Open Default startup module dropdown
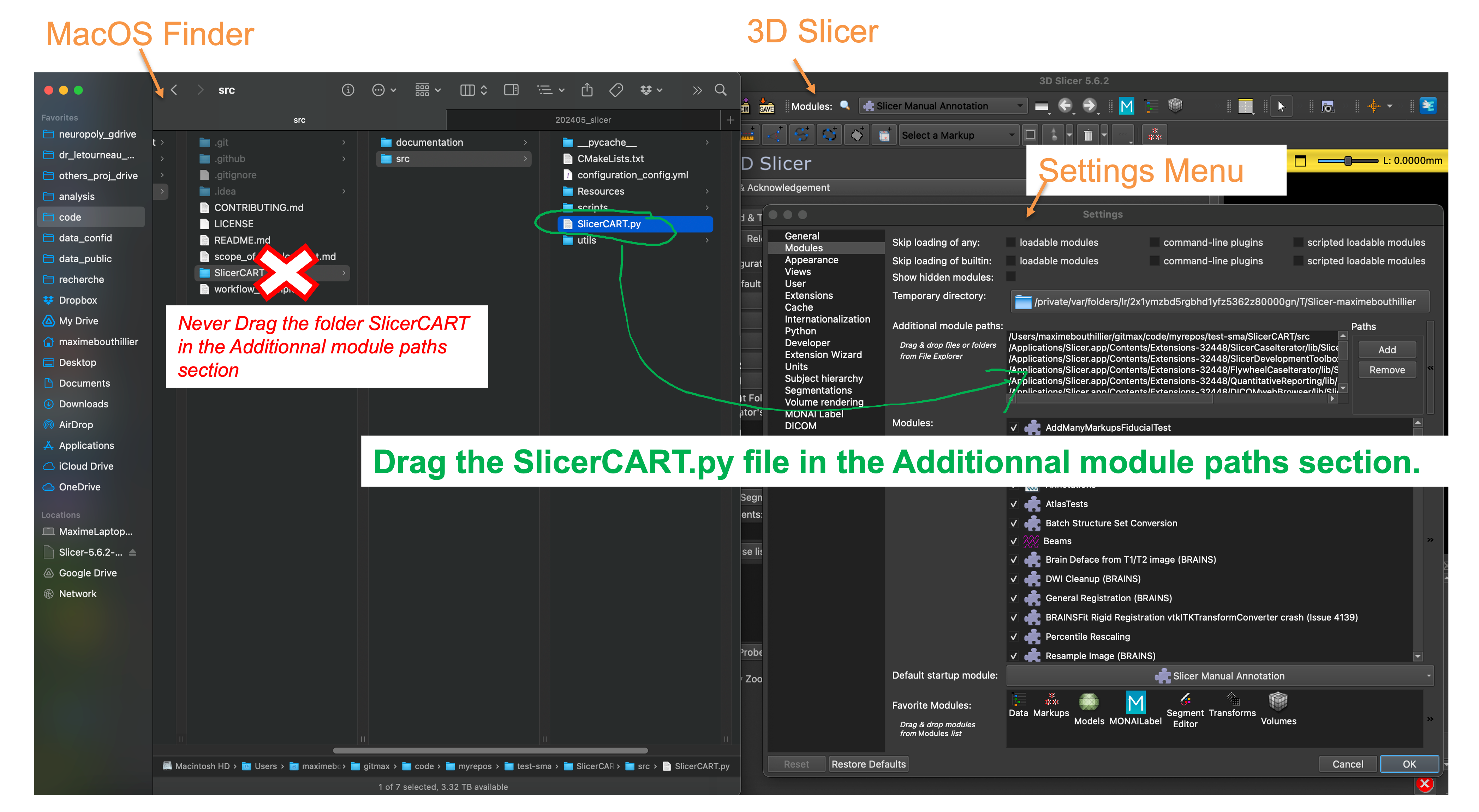1479x812 pixels. (x=1220, y=676)
